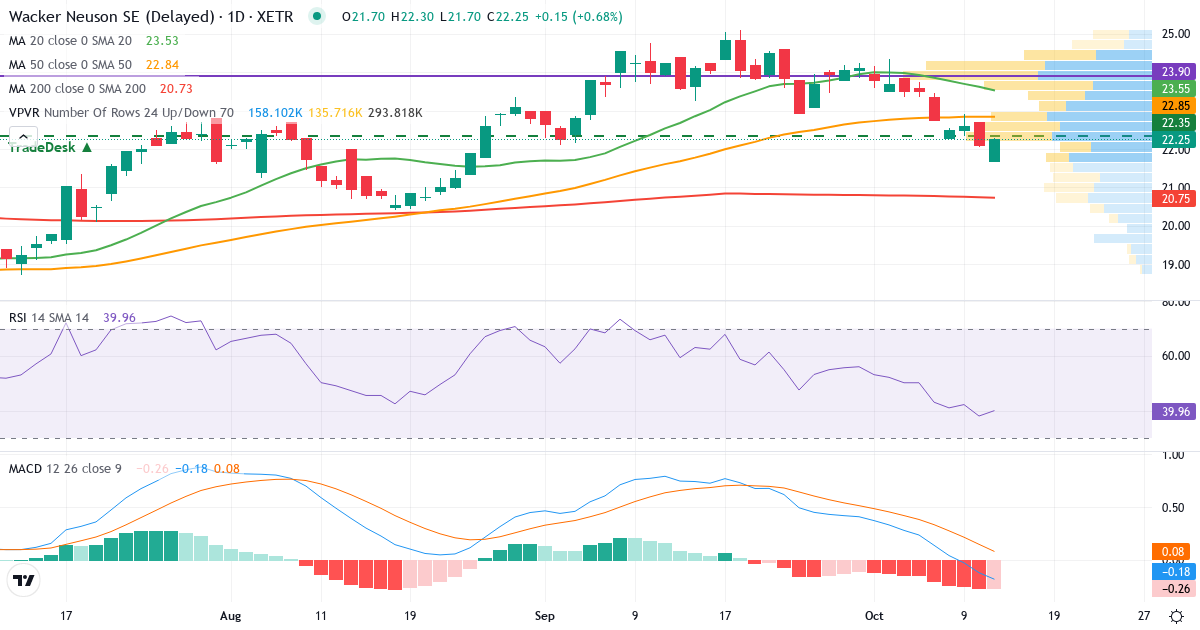Click the green market status dot

point(317,16)
